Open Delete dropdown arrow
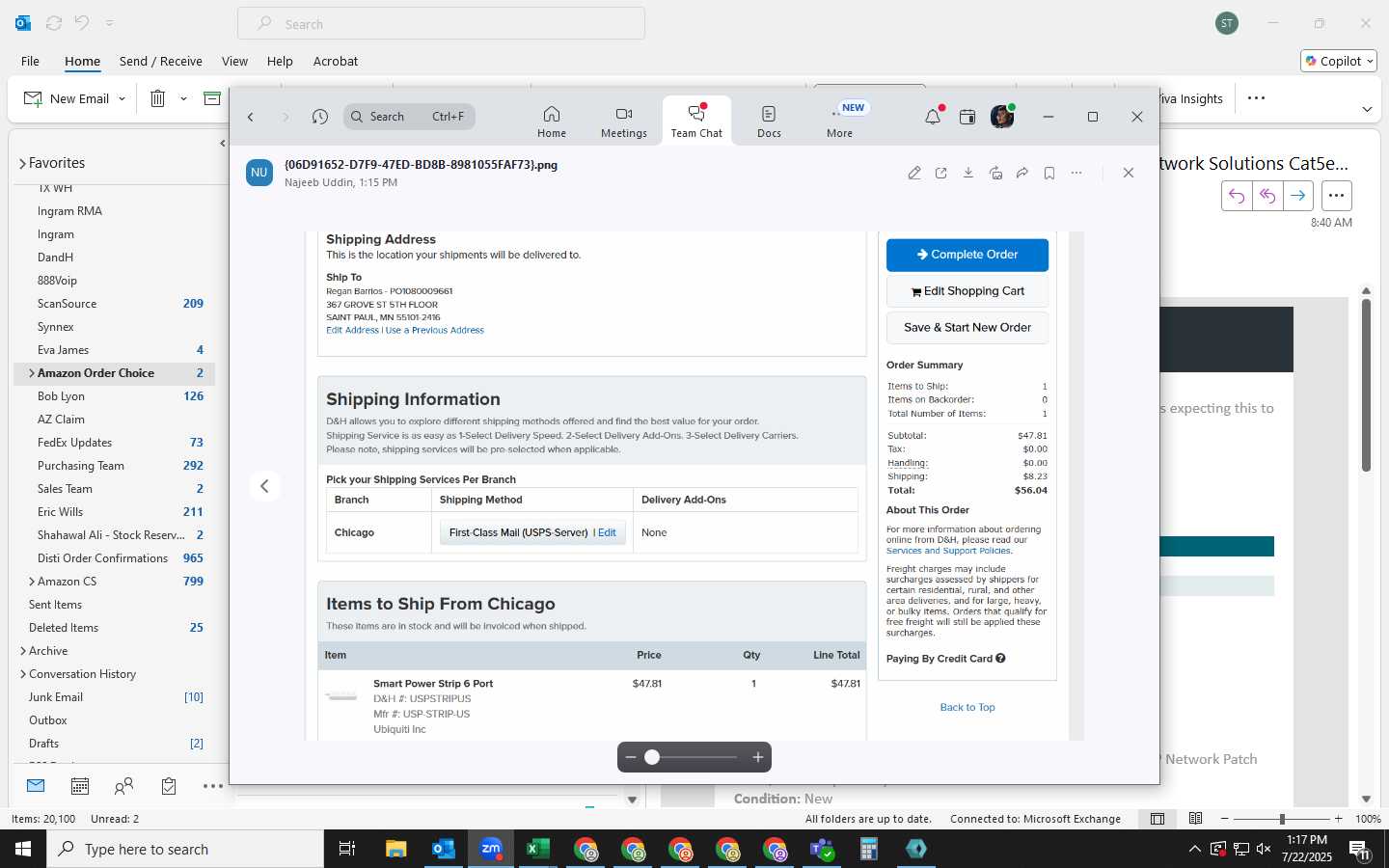This screenshot has width=1389, height=868. [x=183, y=98]
